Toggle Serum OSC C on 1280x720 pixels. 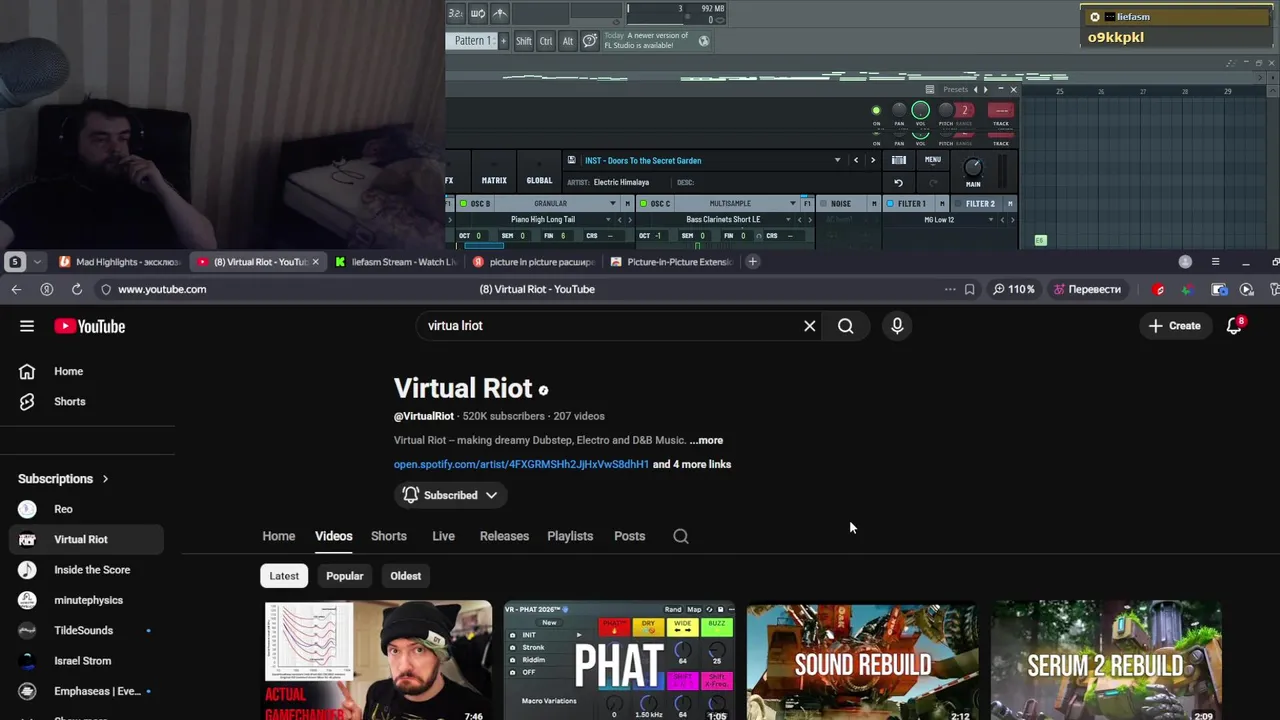[644, 204]
